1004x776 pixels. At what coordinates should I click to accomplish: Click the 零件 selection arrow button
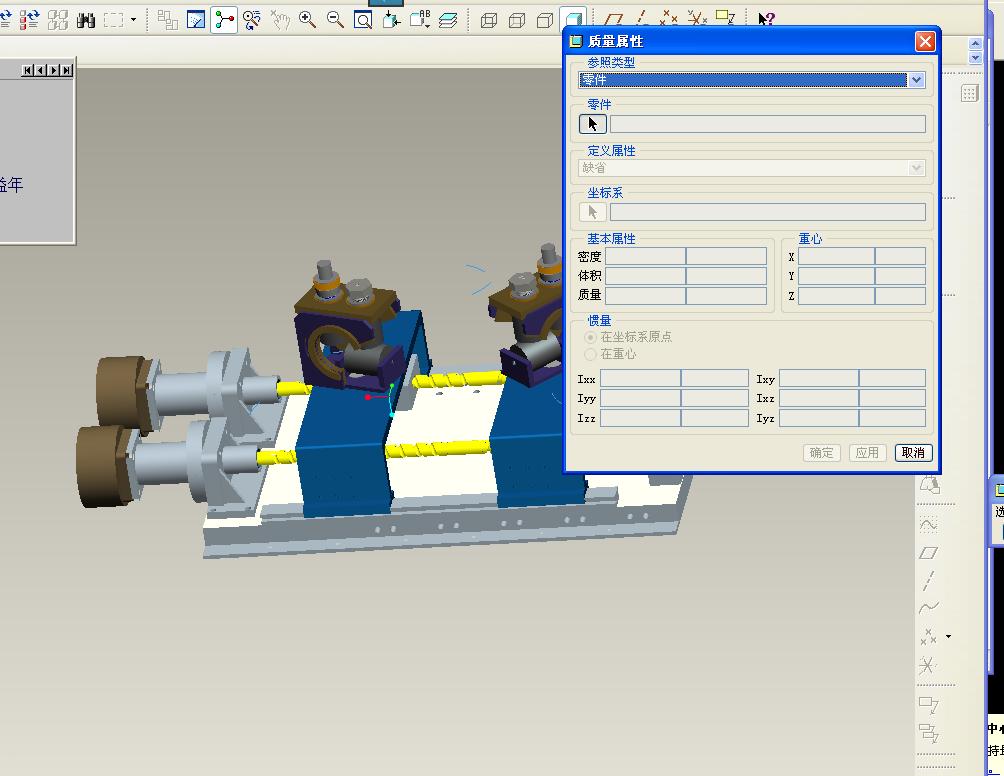593,124
